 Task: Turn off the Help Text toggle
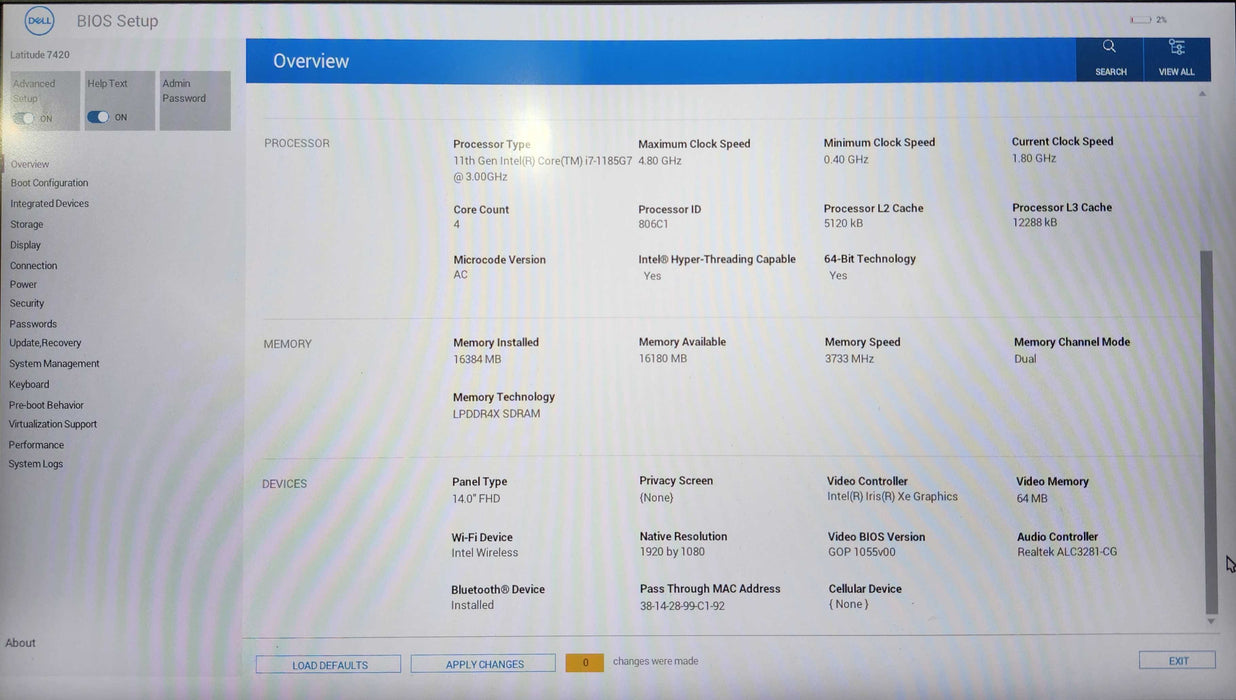tap(98, 117)
